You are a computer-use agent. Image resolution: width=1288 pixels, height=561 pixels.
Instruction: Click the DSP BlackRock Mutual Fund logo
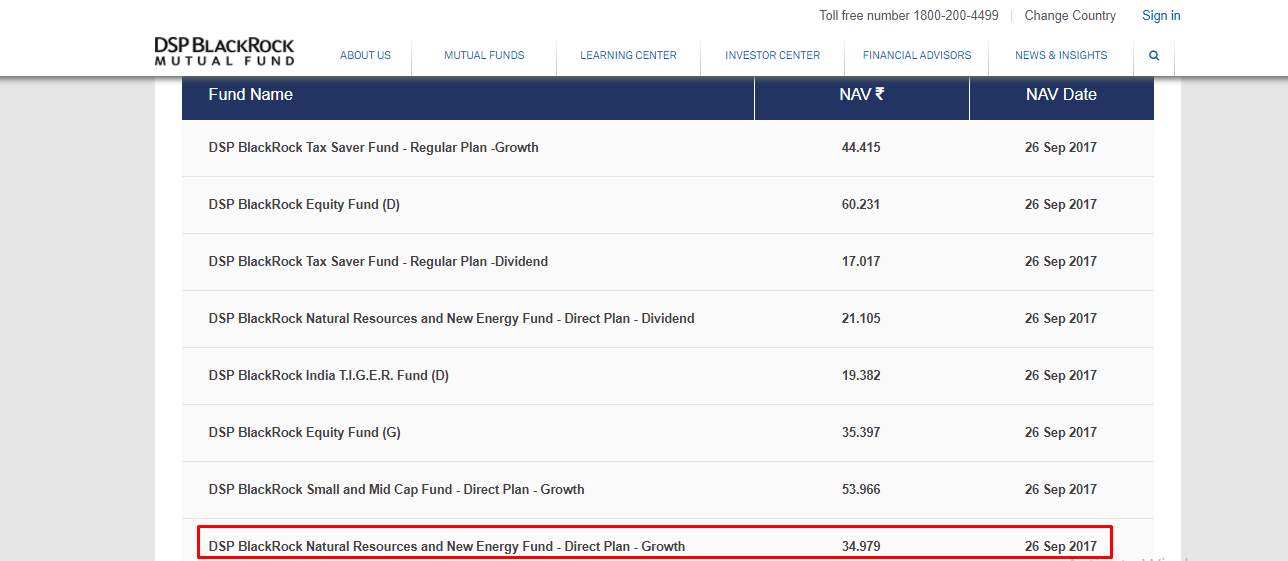[x=225, y=52]
